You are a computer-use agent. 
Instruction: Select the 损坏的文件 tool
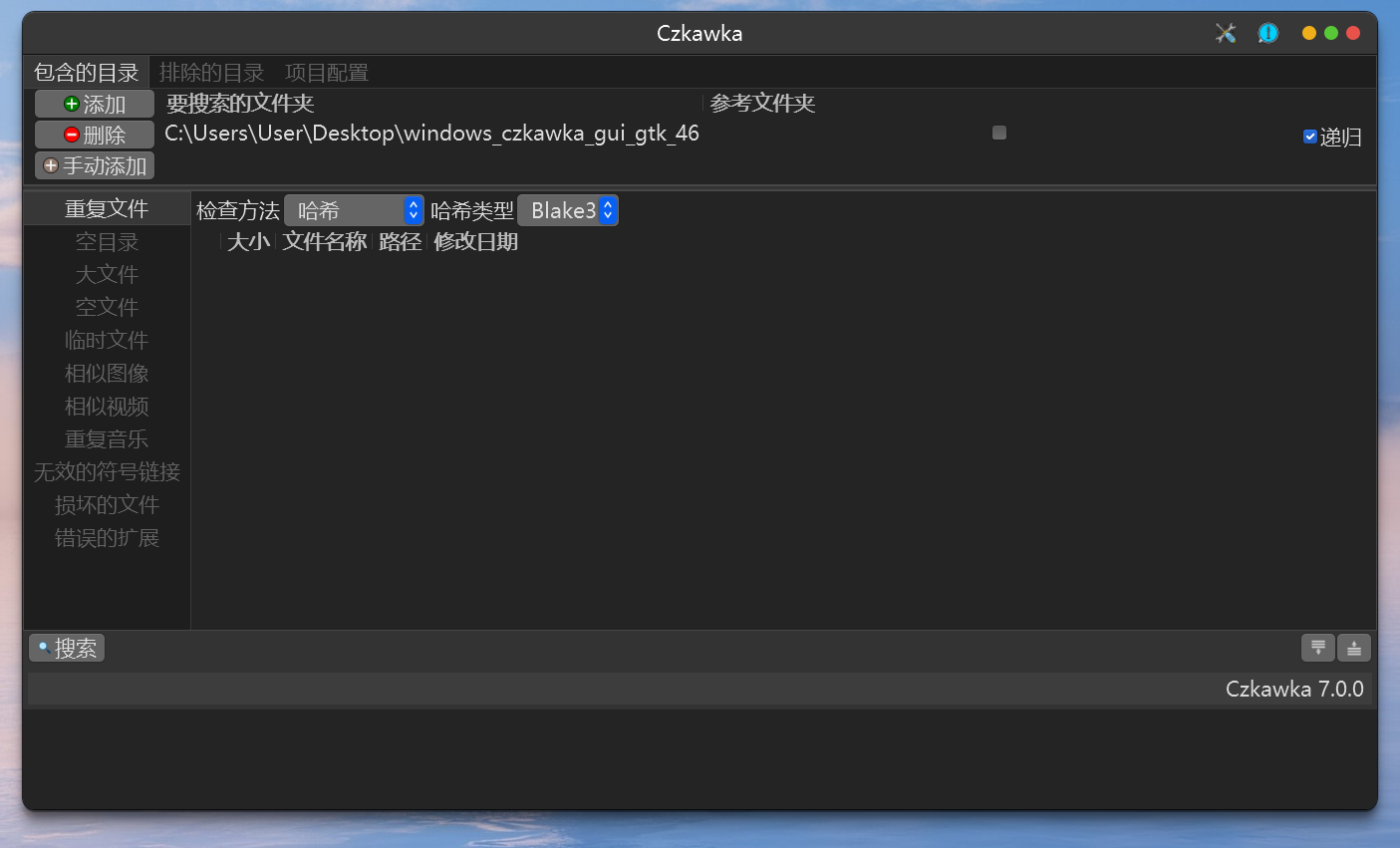pos(107,504)
